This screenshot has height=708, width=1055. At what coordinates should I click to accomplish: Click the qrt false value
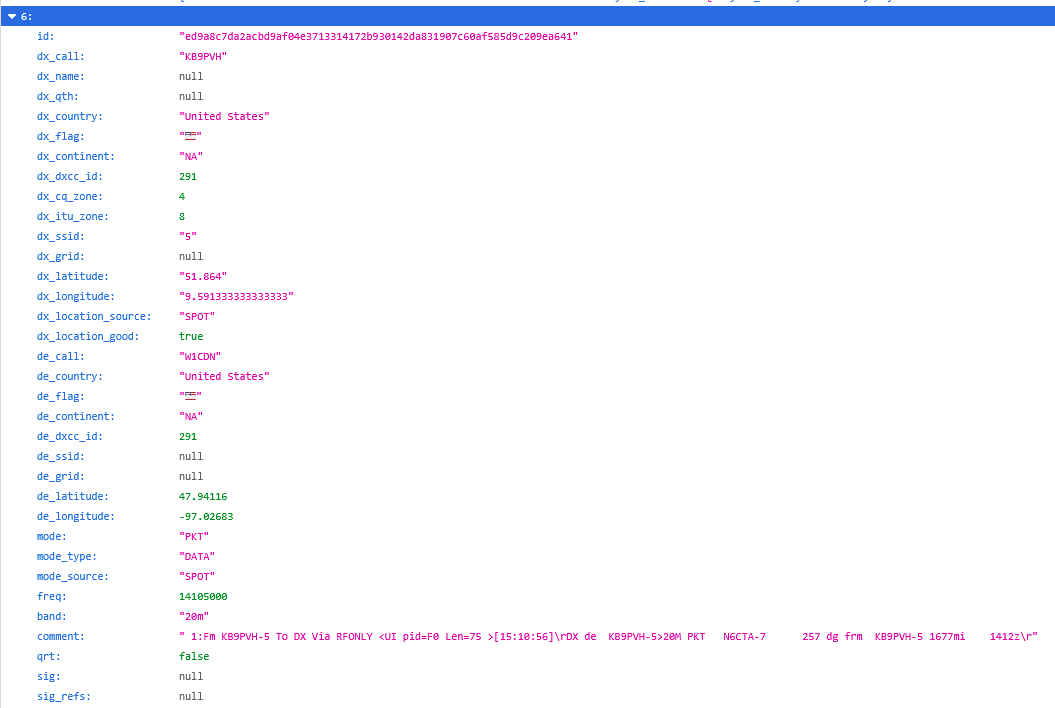(194, 657)
